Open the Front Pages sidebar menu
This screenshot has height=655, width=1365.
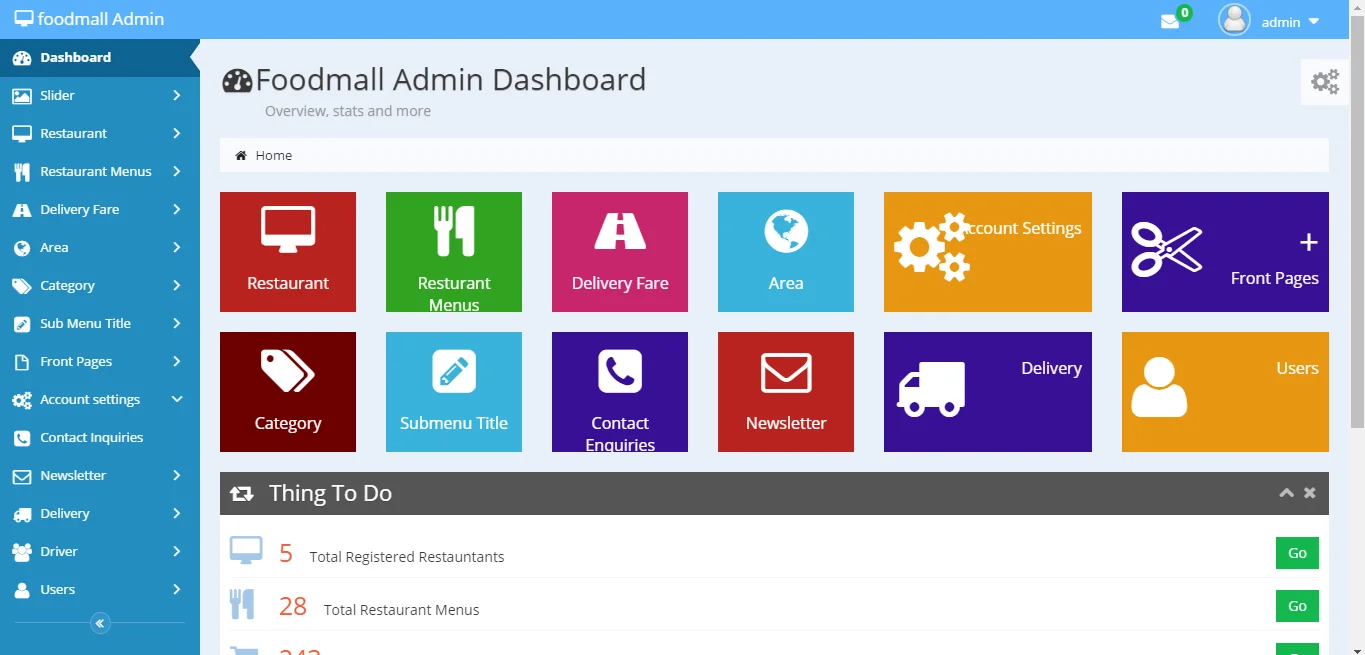[x=100, y=361]
